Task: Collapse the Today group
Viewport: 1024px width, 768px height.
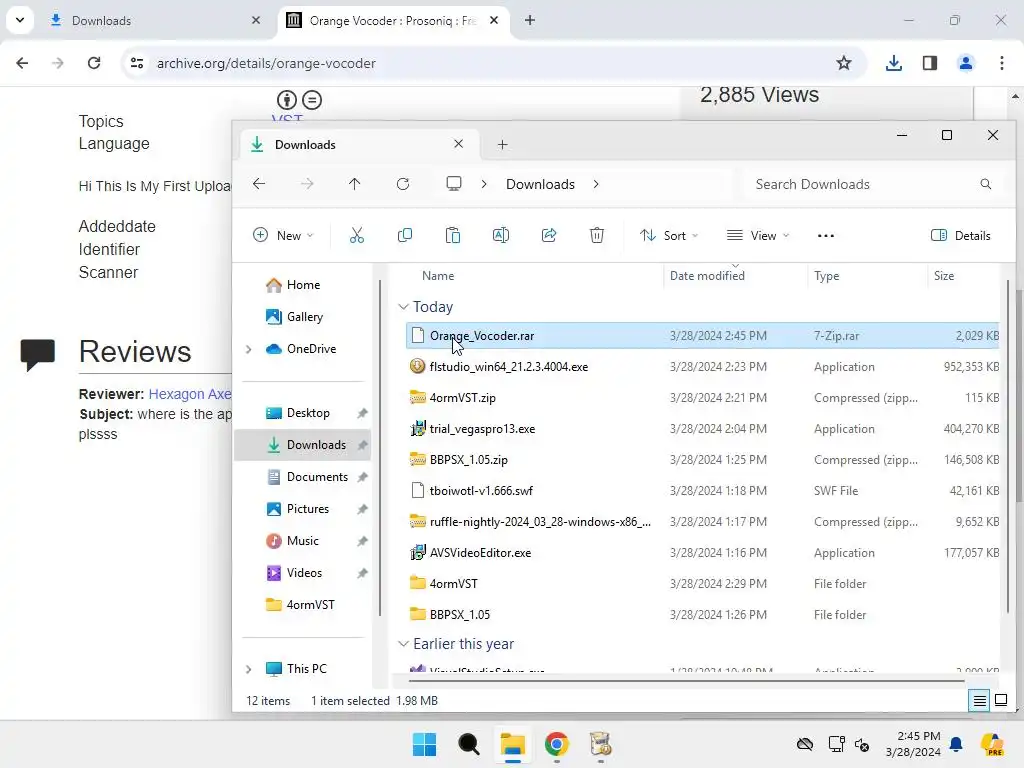Action: click(404, 307)
